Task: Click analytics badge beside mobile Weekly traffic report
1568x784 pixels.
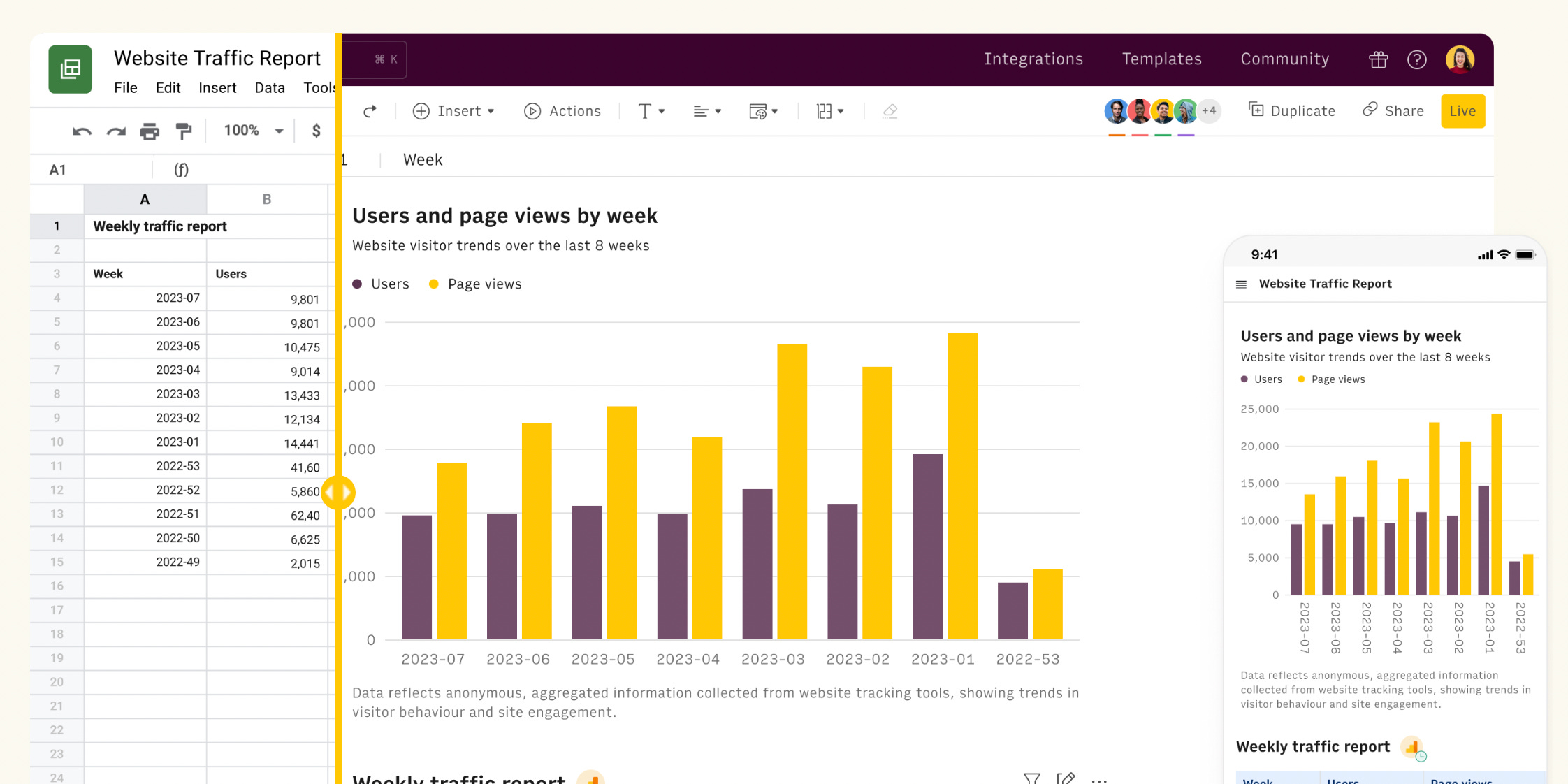Action: point(1413,748)
